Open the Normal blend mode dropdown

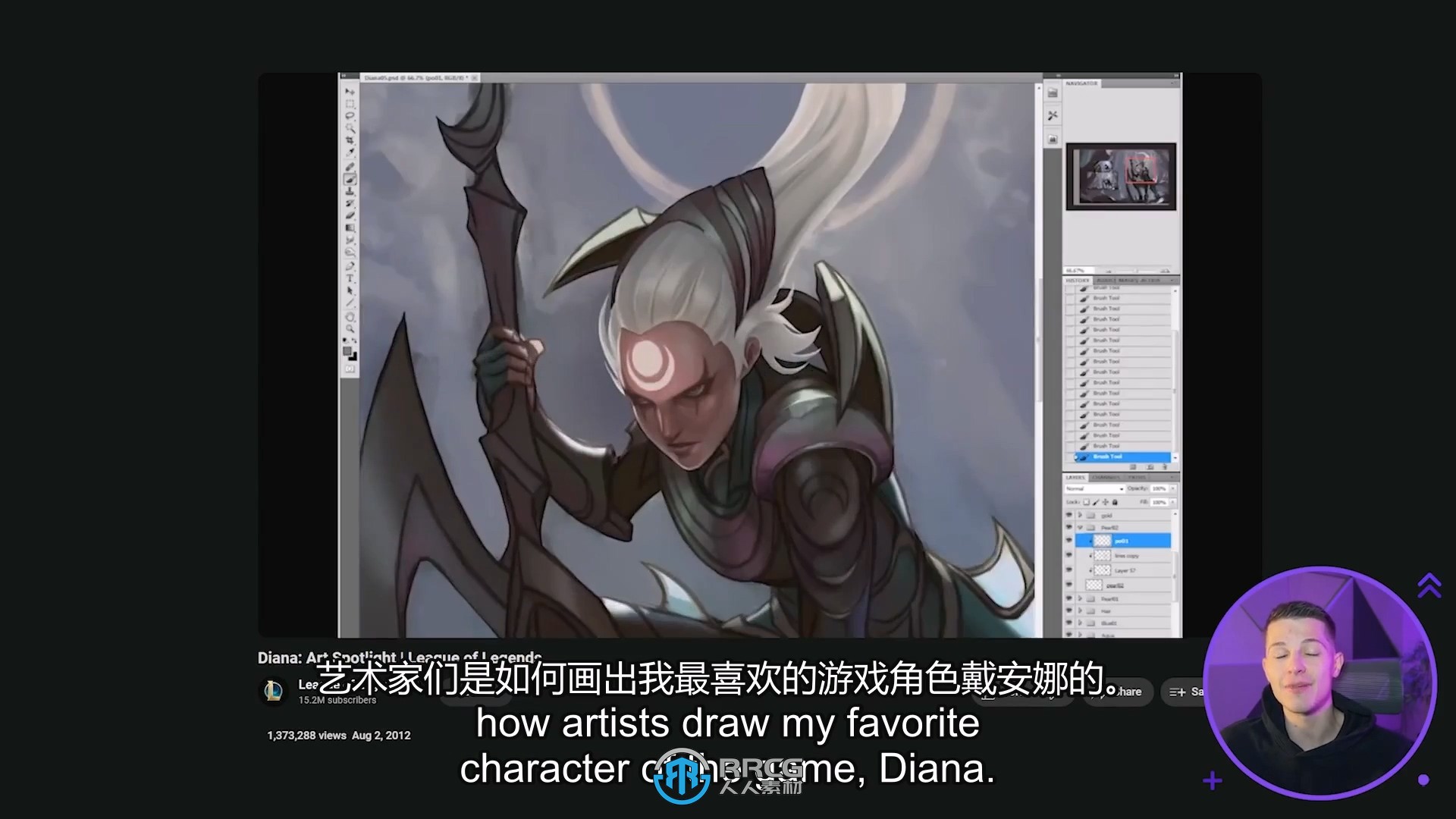(1095, 489)
